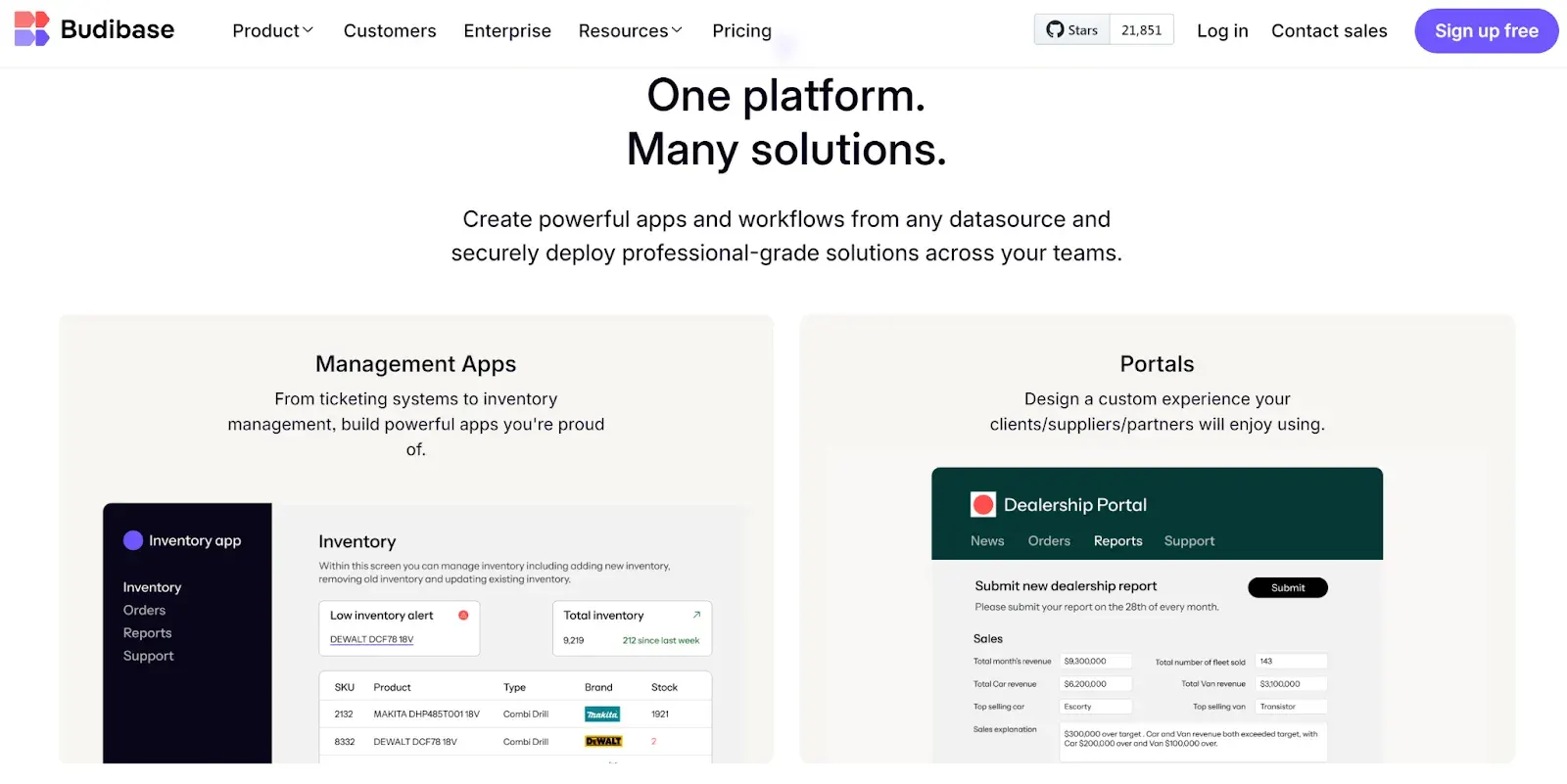Click the Budibase wordmark text
The width and height of the screenshot is (1567, 784).
pos(118,29)
